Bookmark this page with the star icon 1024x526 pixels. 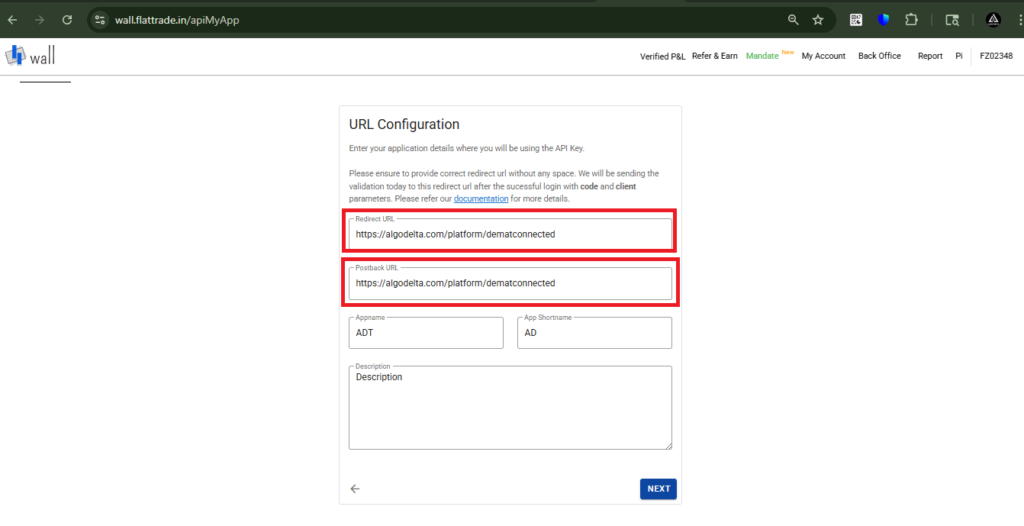tap(818, 19)
